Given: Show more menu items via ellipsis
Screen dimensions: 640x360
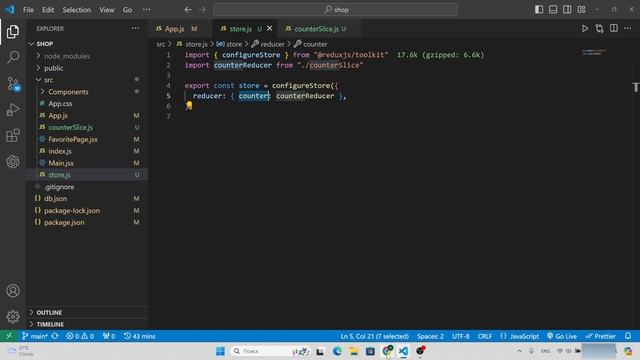Looking at the screenshot, I should click(147, 9).
